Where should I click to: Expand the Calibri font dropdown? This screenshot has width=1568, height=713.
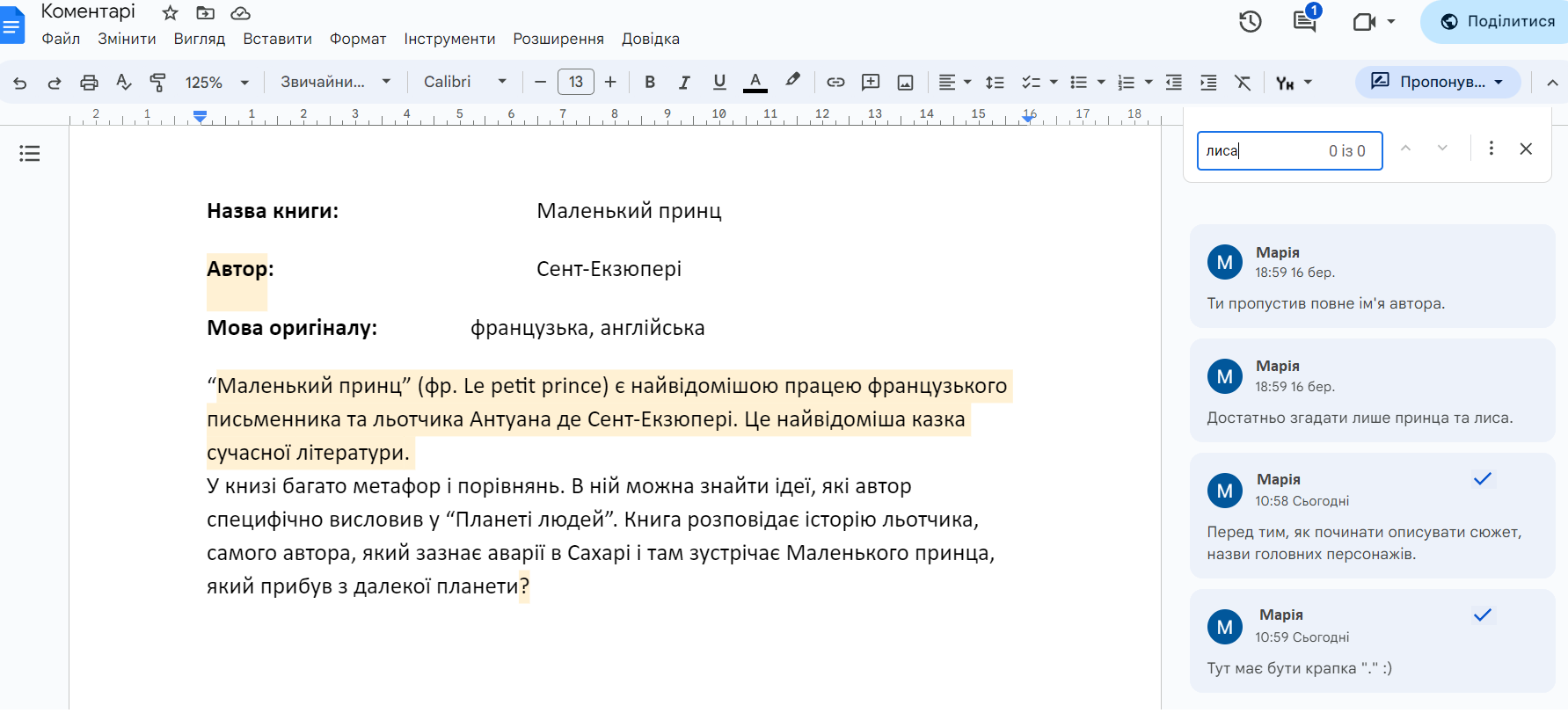(464, 82)
